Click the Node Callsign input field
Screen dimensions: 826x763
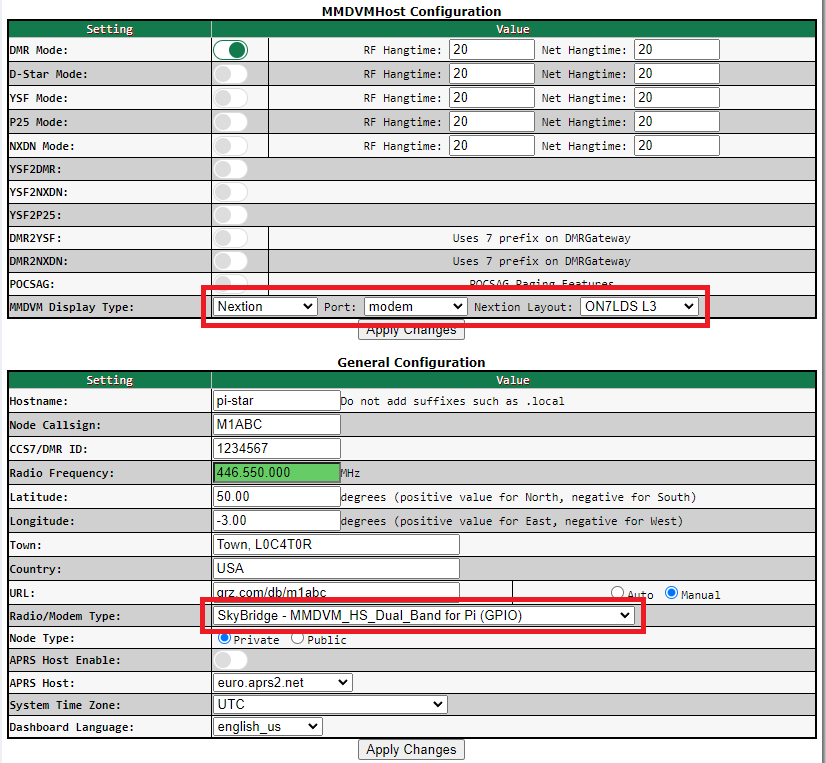coord(276,425)
